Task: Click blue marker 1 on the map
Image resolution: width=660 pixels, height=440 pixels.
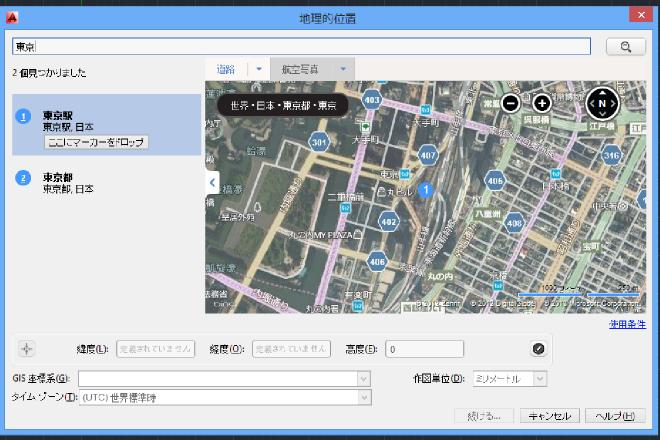Action: 426,190
